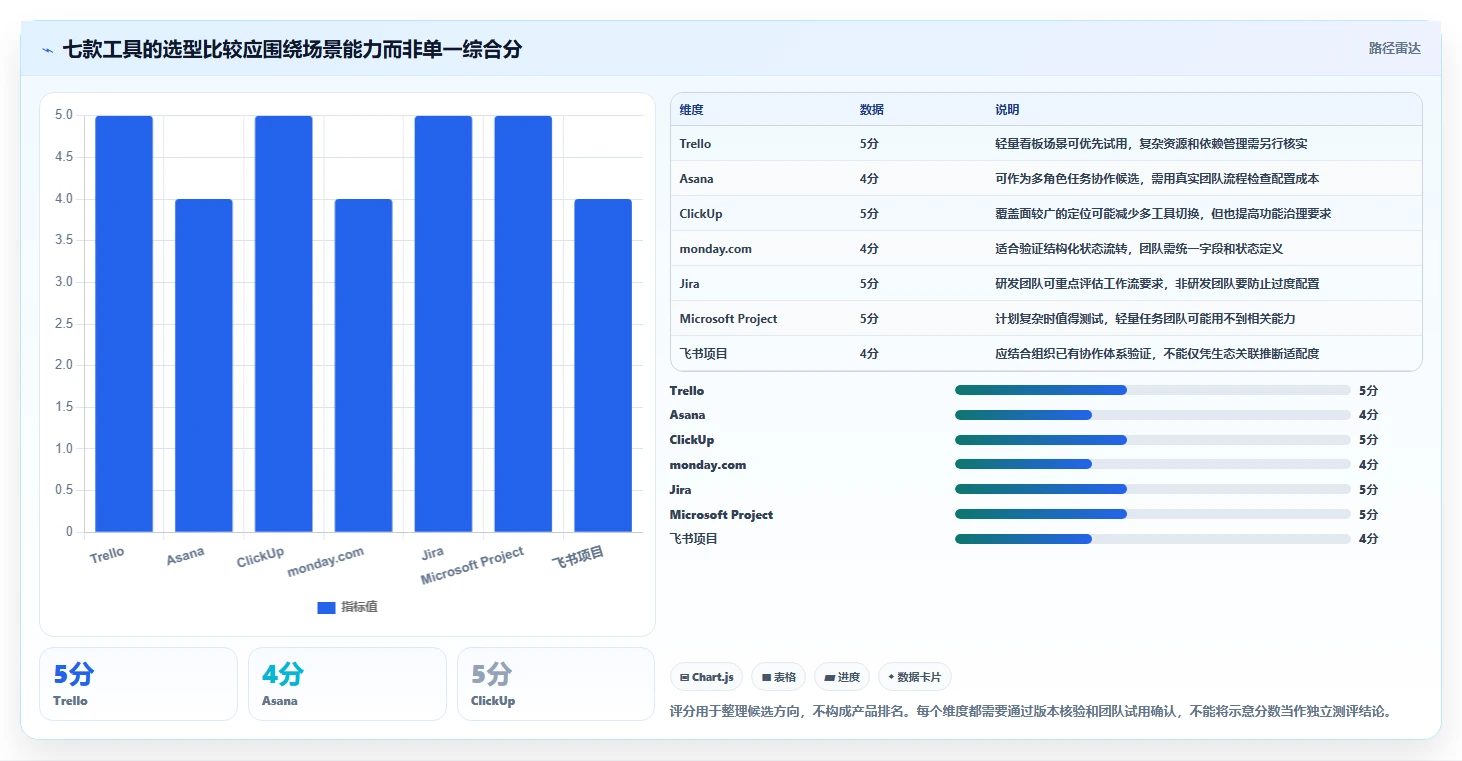The image size is (1462, 761).
Task: Click the ClickUp label in the progress list
Action: (x=692, y=440)
